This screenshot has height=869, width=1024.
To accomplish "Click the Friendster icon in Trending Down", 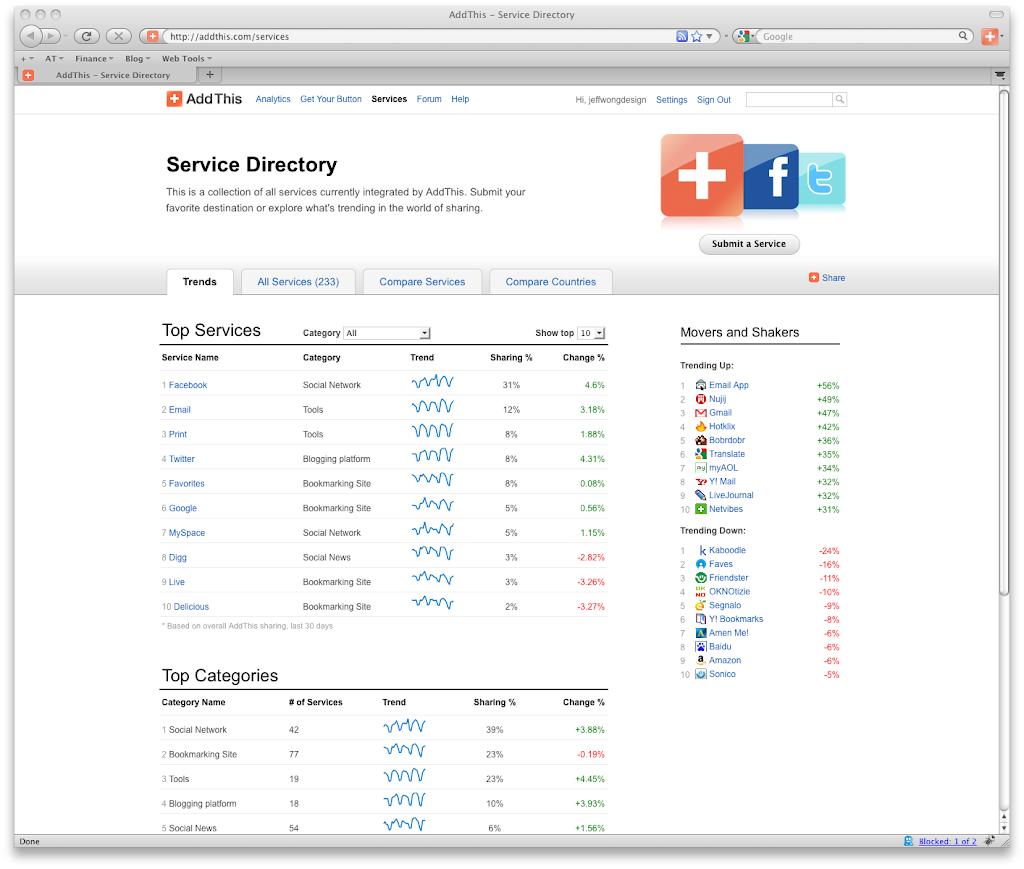I will coord(701,578).
